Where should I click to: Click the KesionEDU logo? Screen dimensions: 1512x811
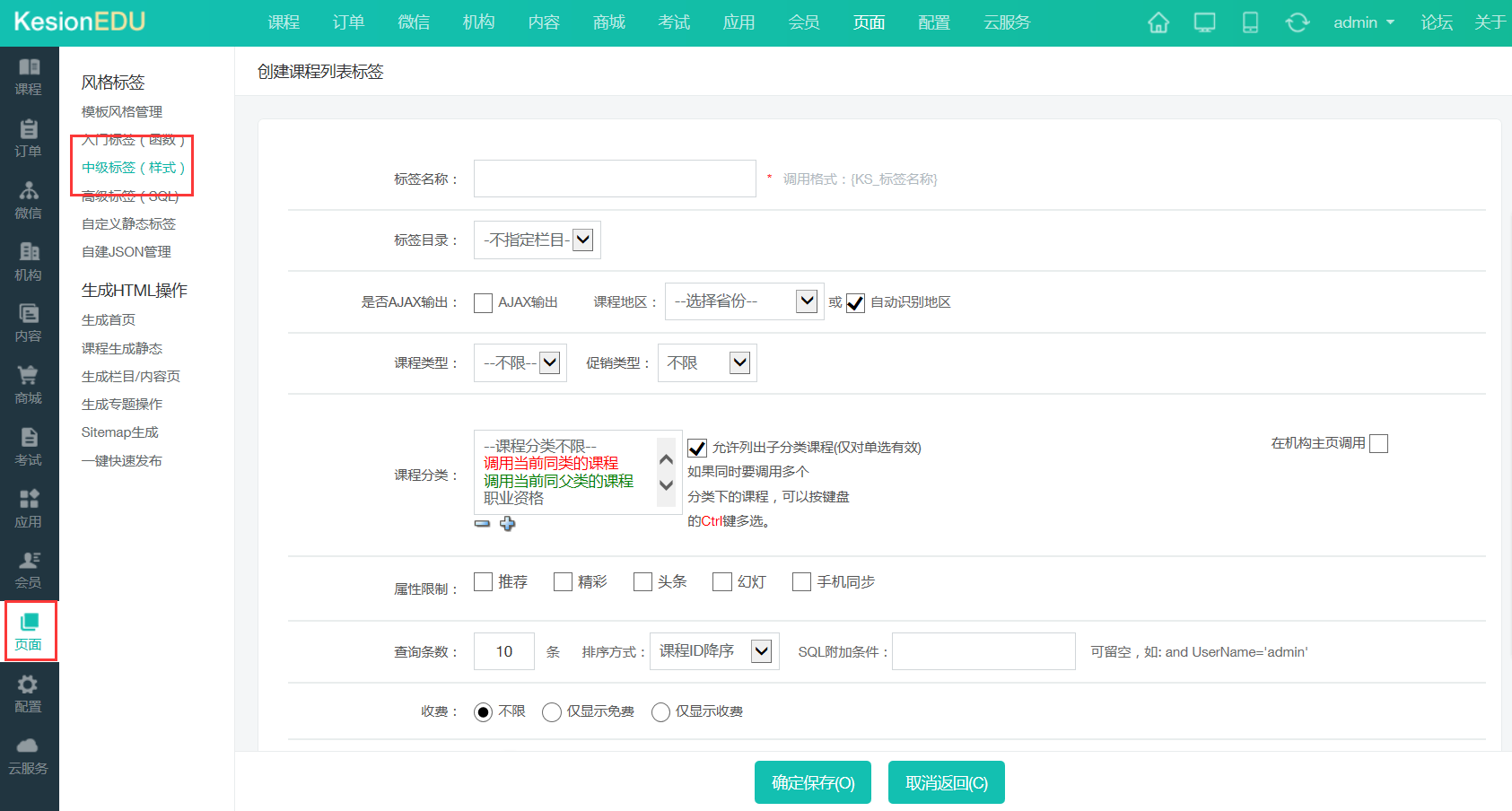(80, 22)
